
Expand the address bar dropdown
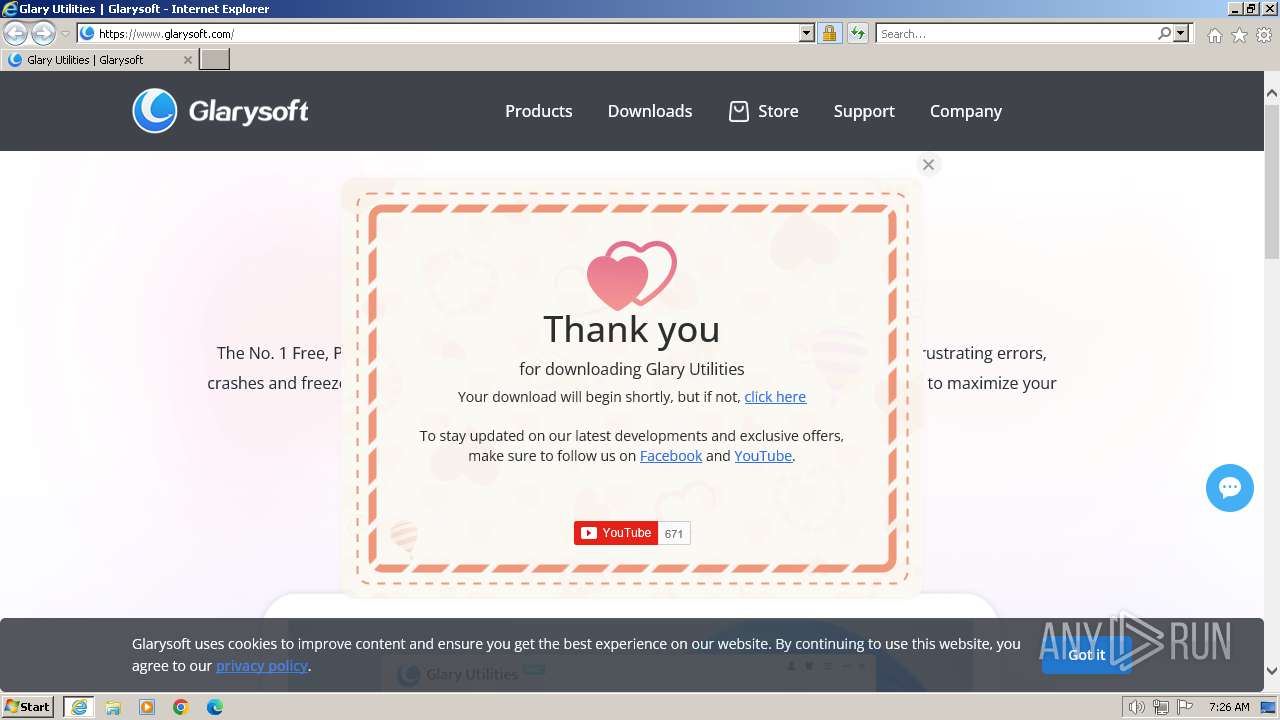pyautogui.click(x=807, y=33)
